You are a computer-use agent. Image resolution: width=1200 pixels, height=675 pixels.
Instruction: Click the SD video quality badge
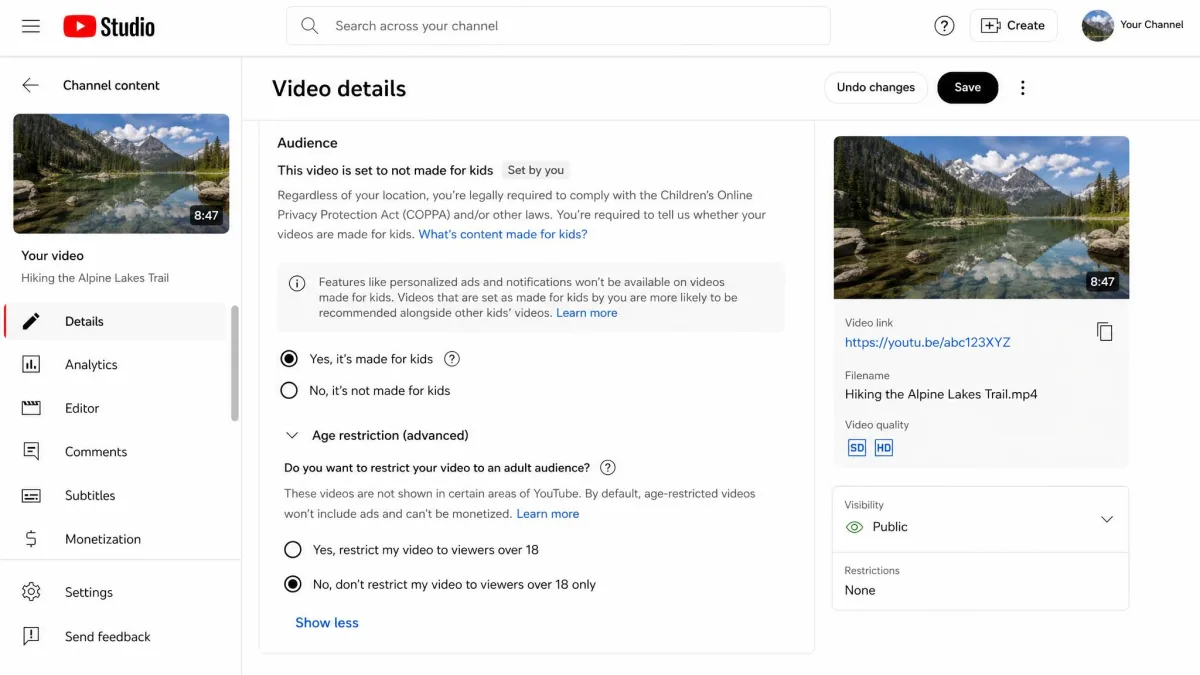[857, 448]
